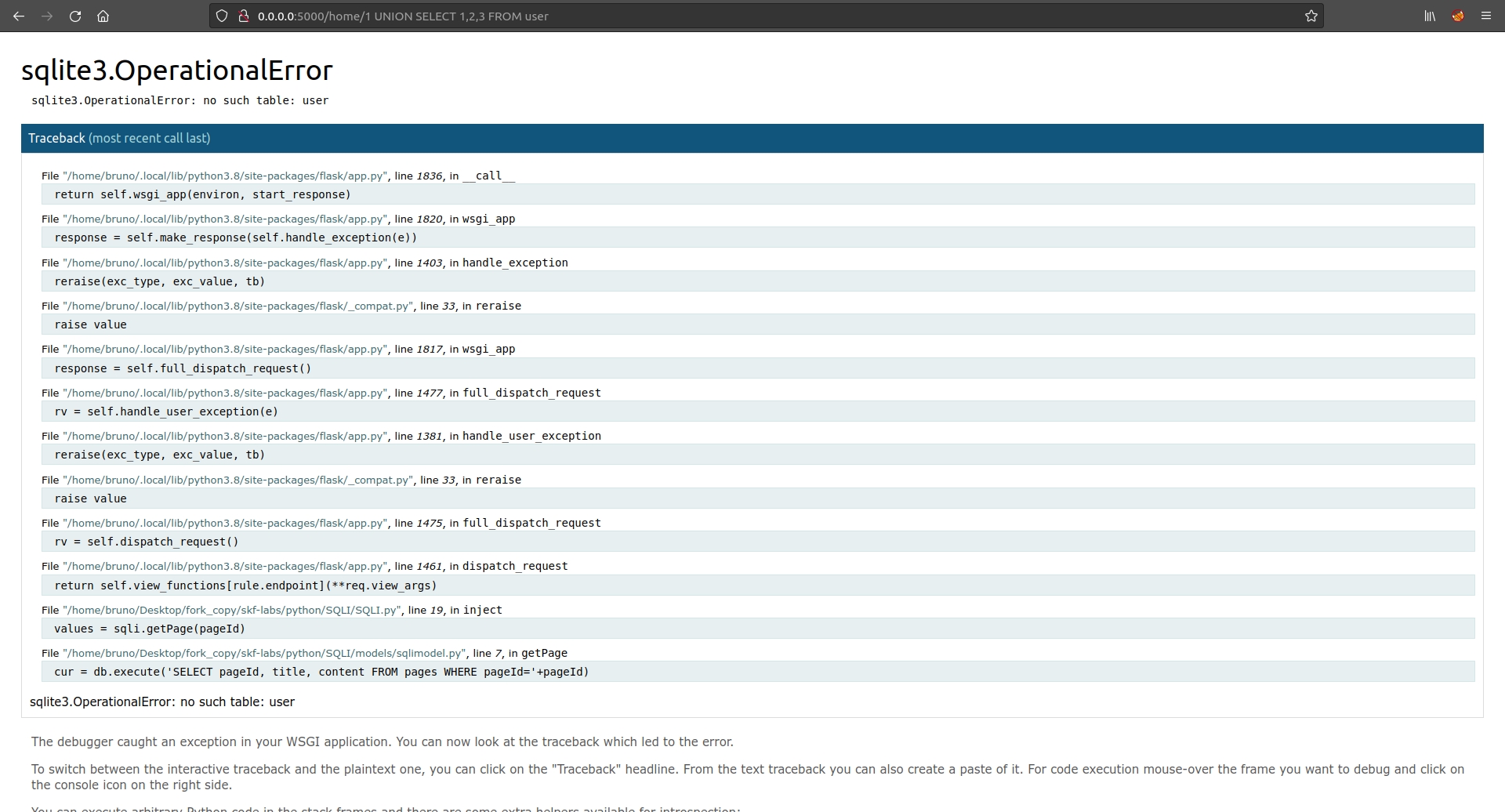Screen dimensions: 1505x812
Task: Open the Firefox account avatar icon
Action: [x=1458, y=16]
